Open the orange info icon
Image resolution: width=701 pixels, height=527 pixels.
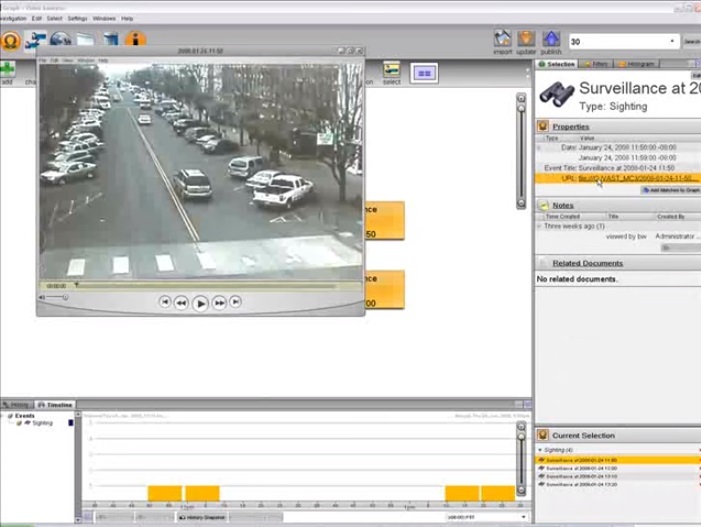click(135, 39)
